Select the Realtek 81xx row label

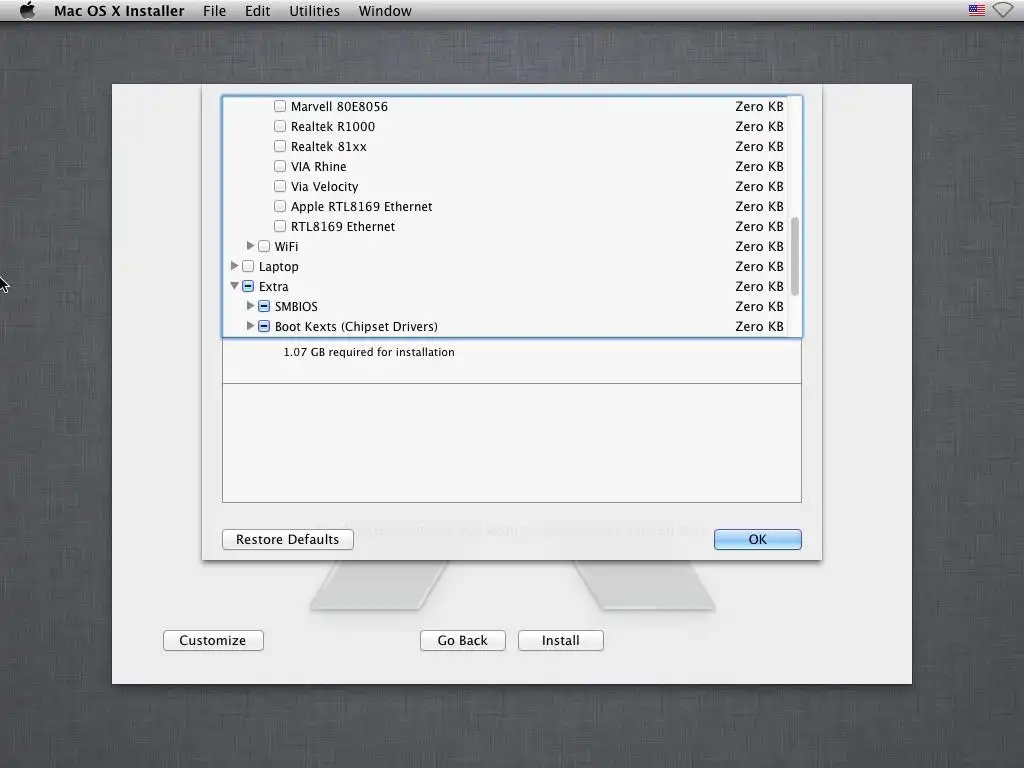(x=328, y=147)
